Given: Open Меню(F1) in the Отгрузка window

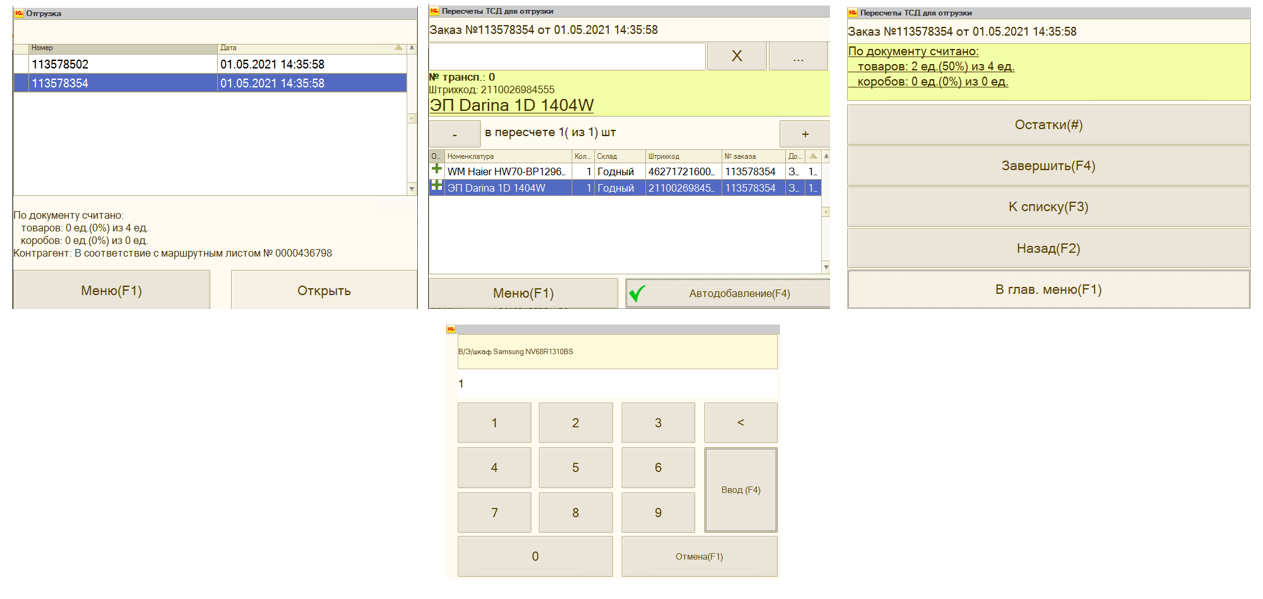Looking at the screenshot, I should coord(111,291).
